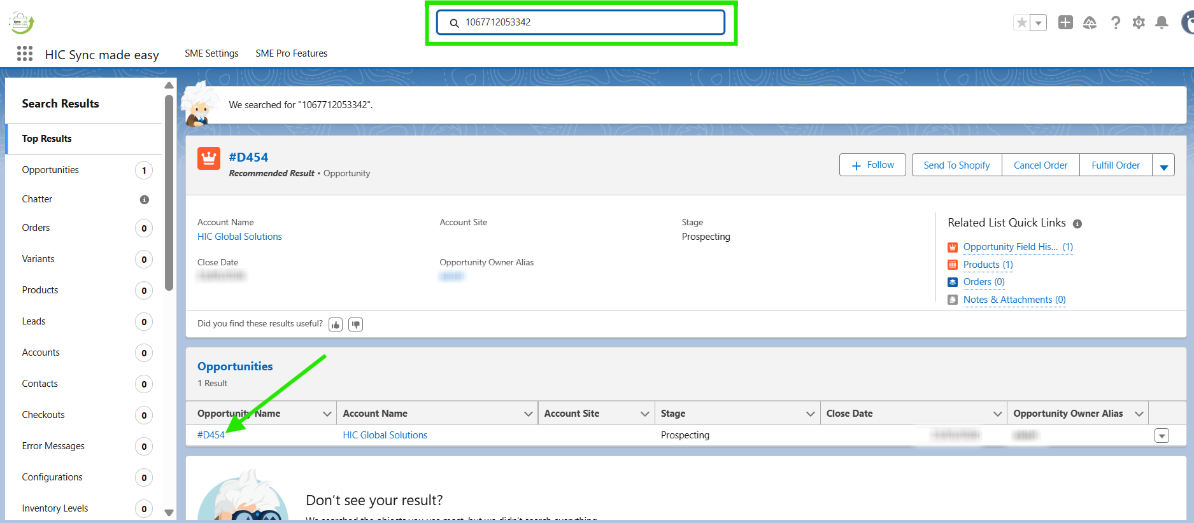Click Related List Quick Links info icon

pyautogui.click(x=1077, y=224)
